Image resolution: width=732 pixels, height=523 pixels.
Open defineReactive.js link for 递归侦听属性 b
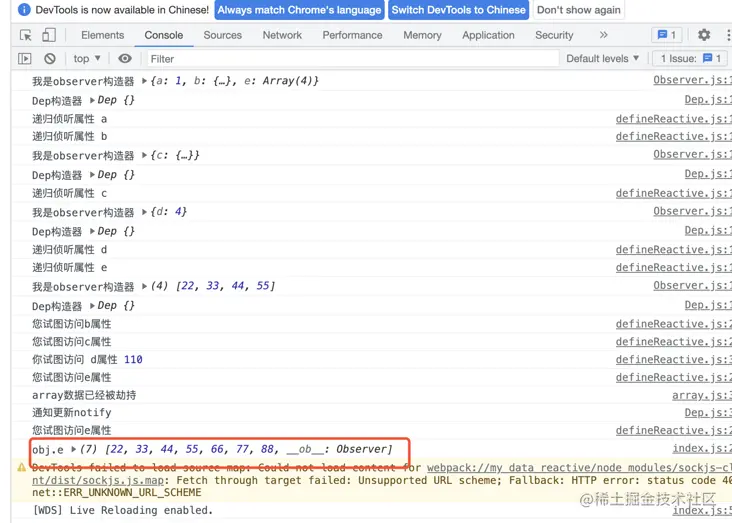[x=674, y=136]
